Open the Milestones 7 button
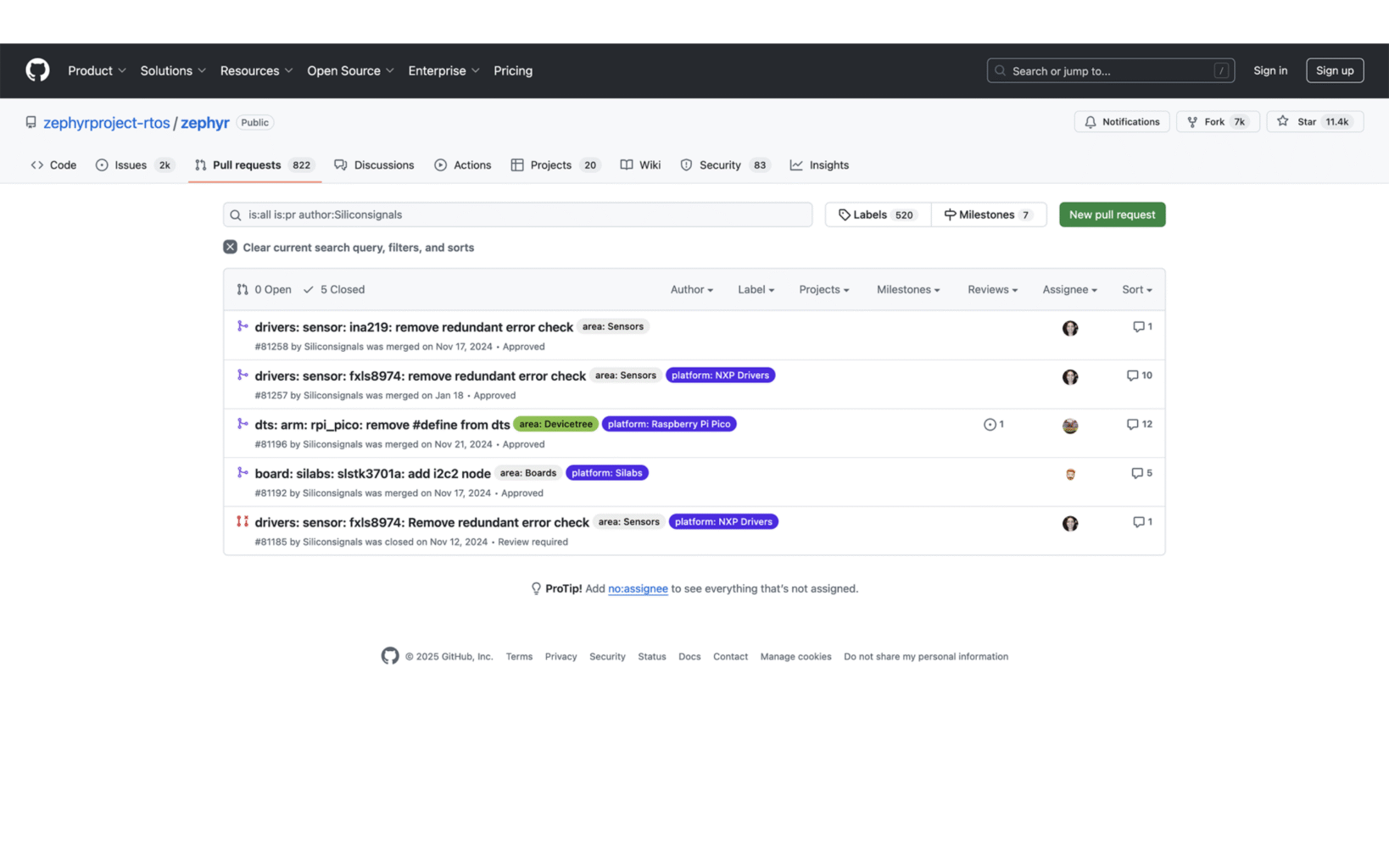 [x=989, y=214]
